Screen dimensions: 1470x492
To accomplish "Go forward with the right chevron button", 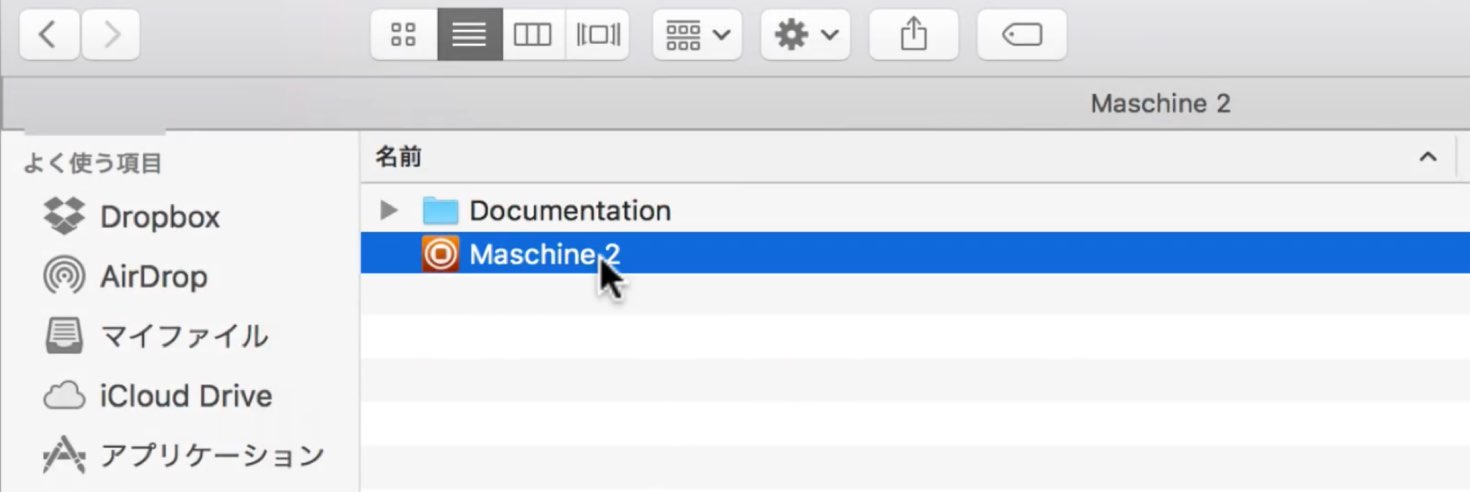I will [110, 35].
